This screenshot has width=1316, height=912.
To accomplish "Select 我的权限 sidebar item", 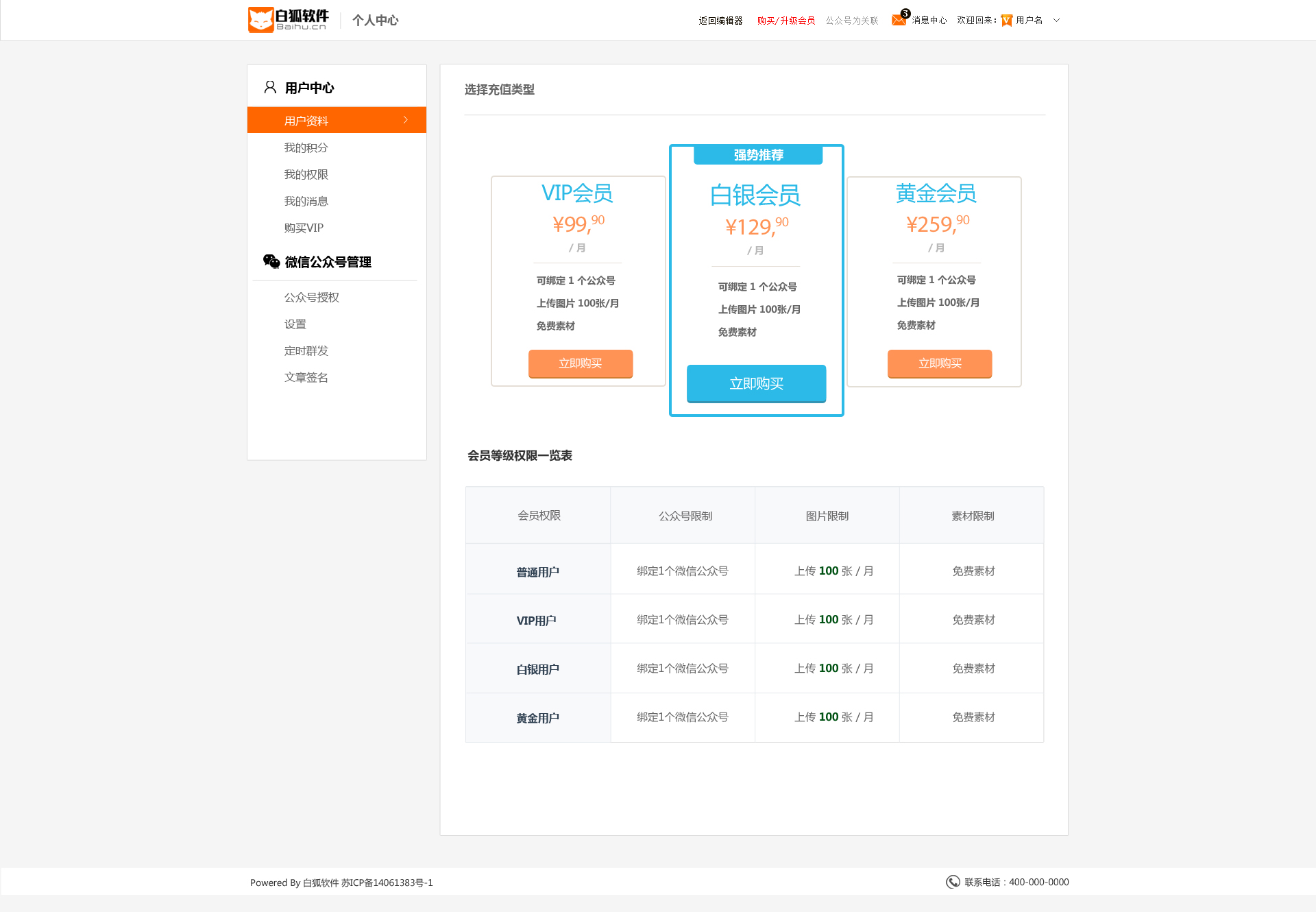I will [x=306, y=174].
